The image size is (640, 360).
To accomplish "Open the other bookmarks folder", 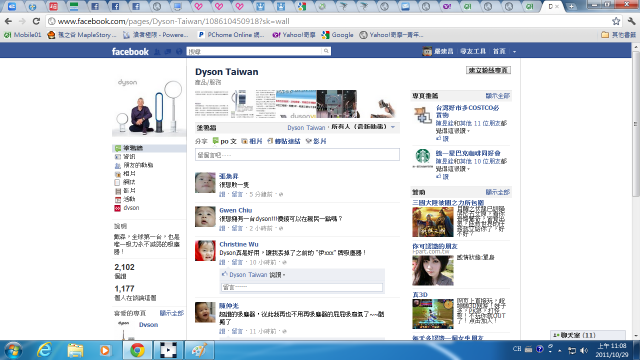I will [618, 35].
